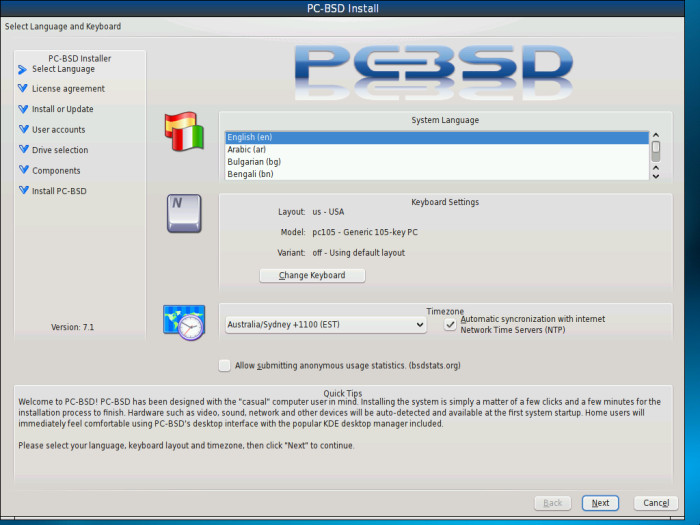Image resolution: width=700 pixels, height=525 pixels.
Task: Click variant value off - Using default layout
Action: point(358,253)
